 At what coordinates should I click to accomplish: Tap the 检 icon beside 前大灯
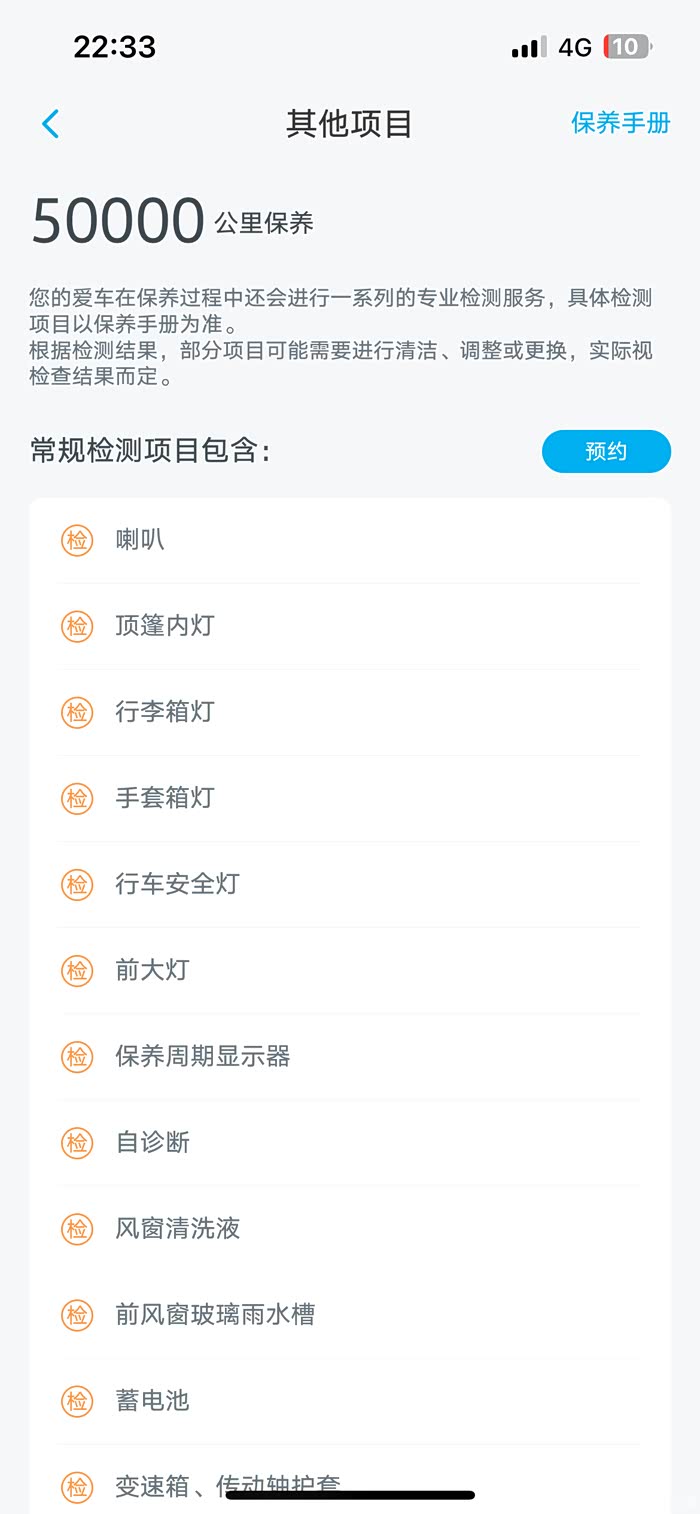pyautogui.click(x=77, y=970)
